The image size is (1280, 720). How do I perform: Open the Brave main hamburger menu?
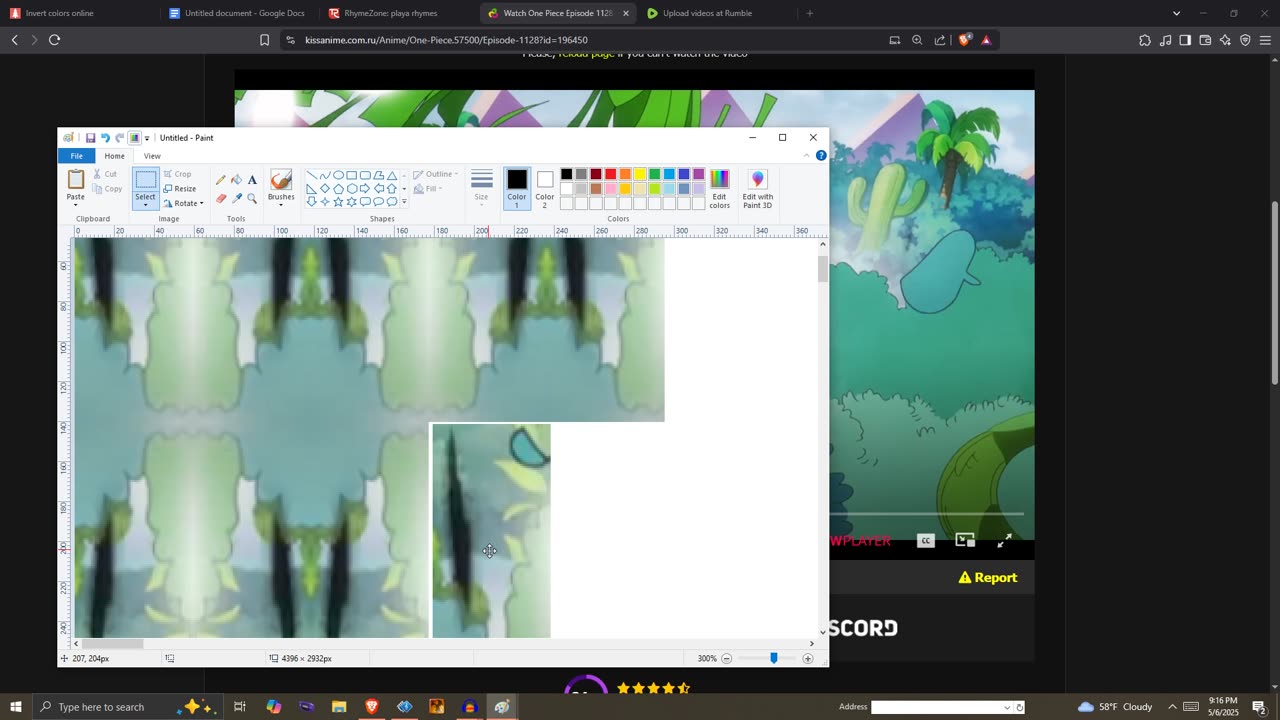click(1265, 40)
